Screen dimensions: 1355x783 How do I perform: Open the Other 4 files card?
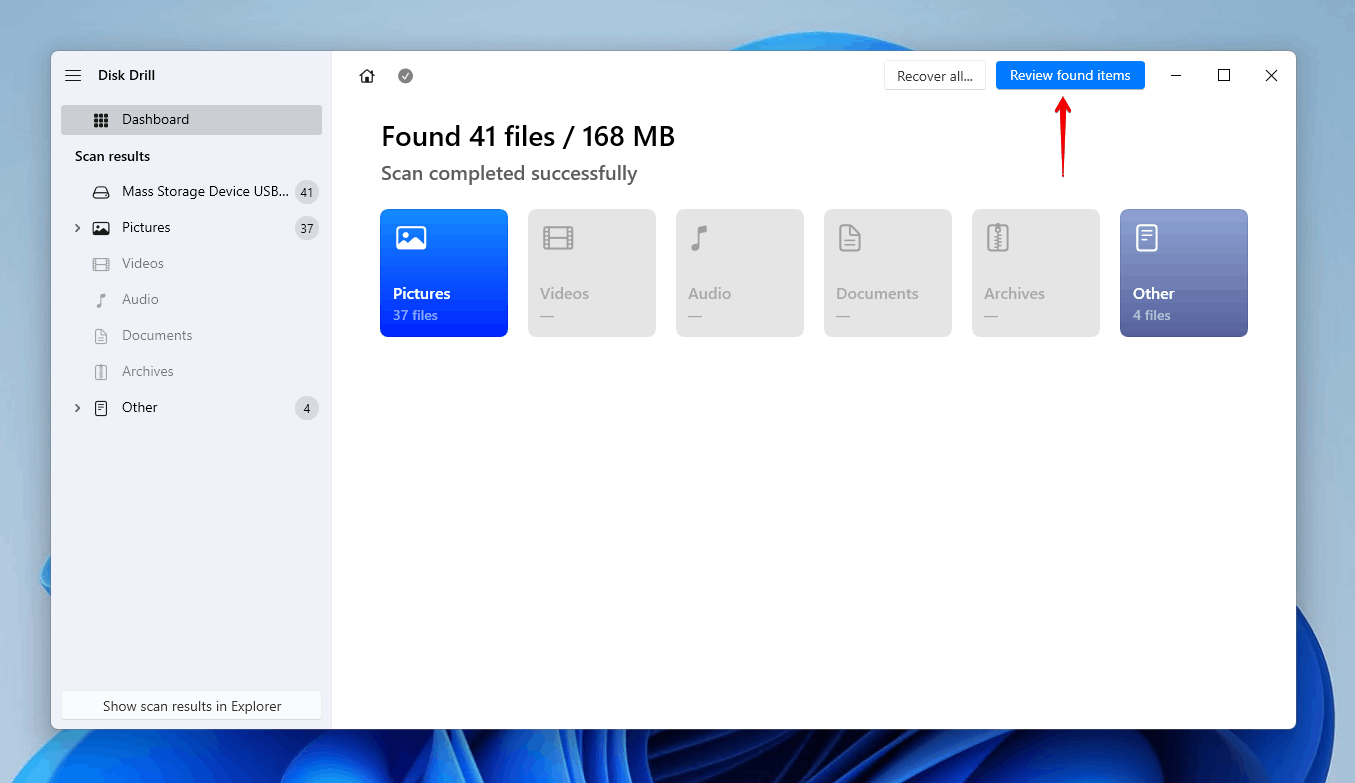point(1184,273)
